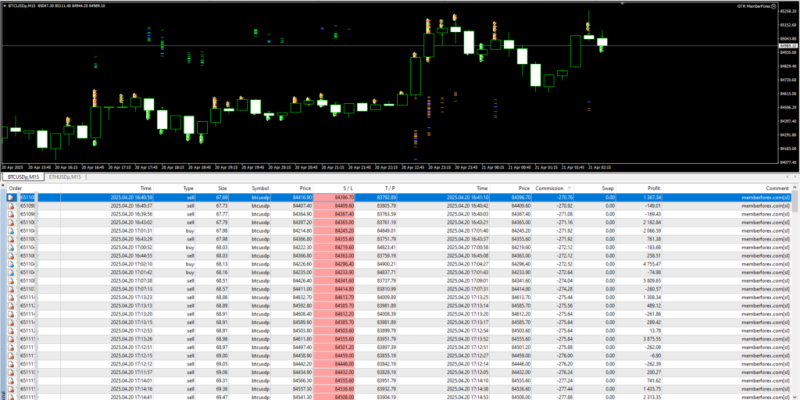This screenshot has height=400, width=800.
Task: Switch to the ETHUSDp,M15 chart tab
Action: (67, 177)
